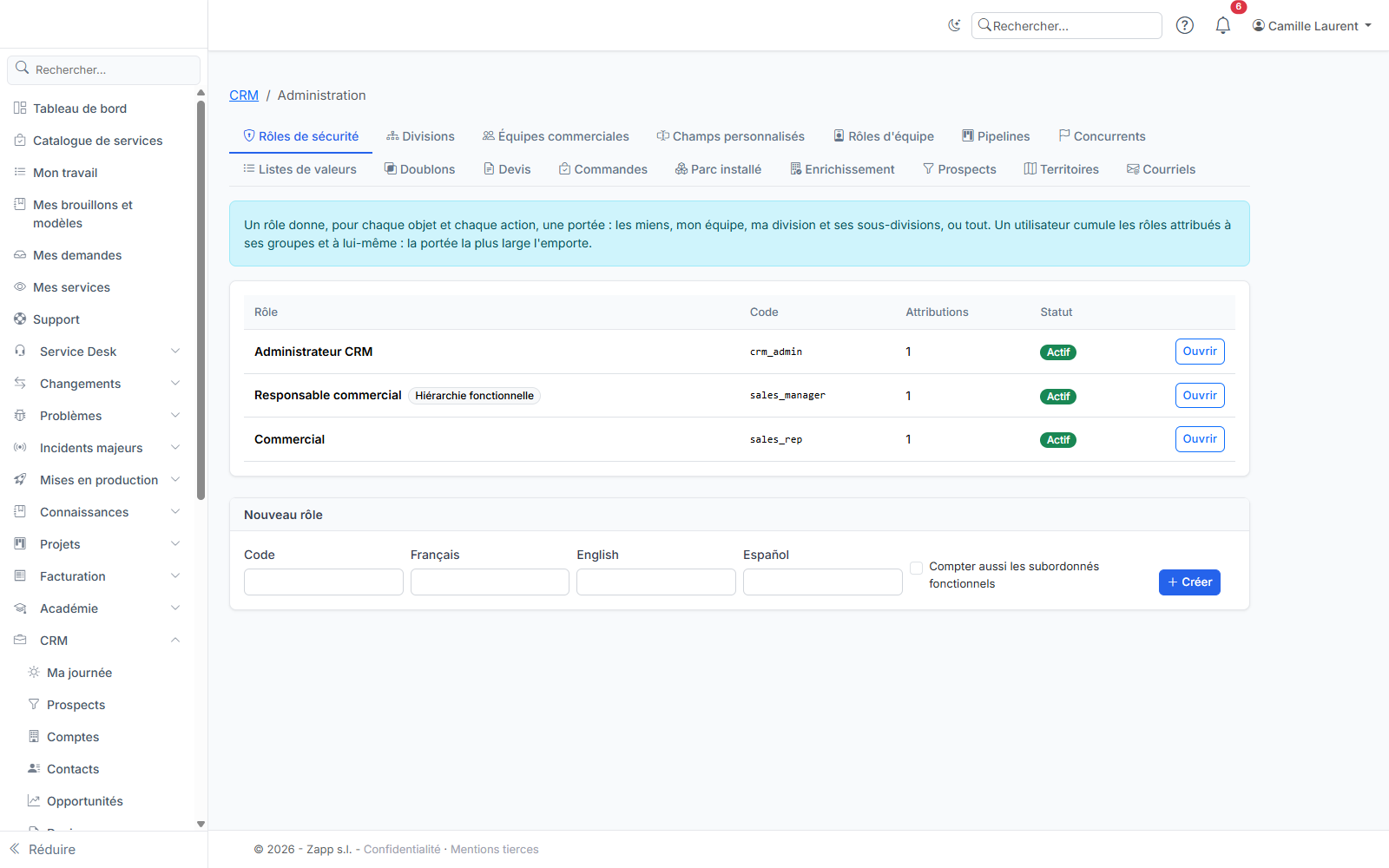1389x868 pixels.
Task: Focus the top bar Rechercher field
Action: (1066, 26)
